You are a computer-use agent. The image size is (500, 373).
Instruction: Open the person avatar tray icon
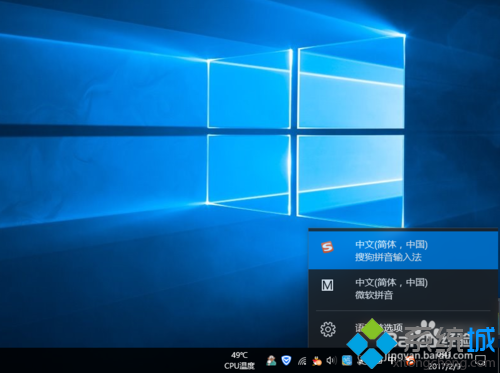coord(271,360)
